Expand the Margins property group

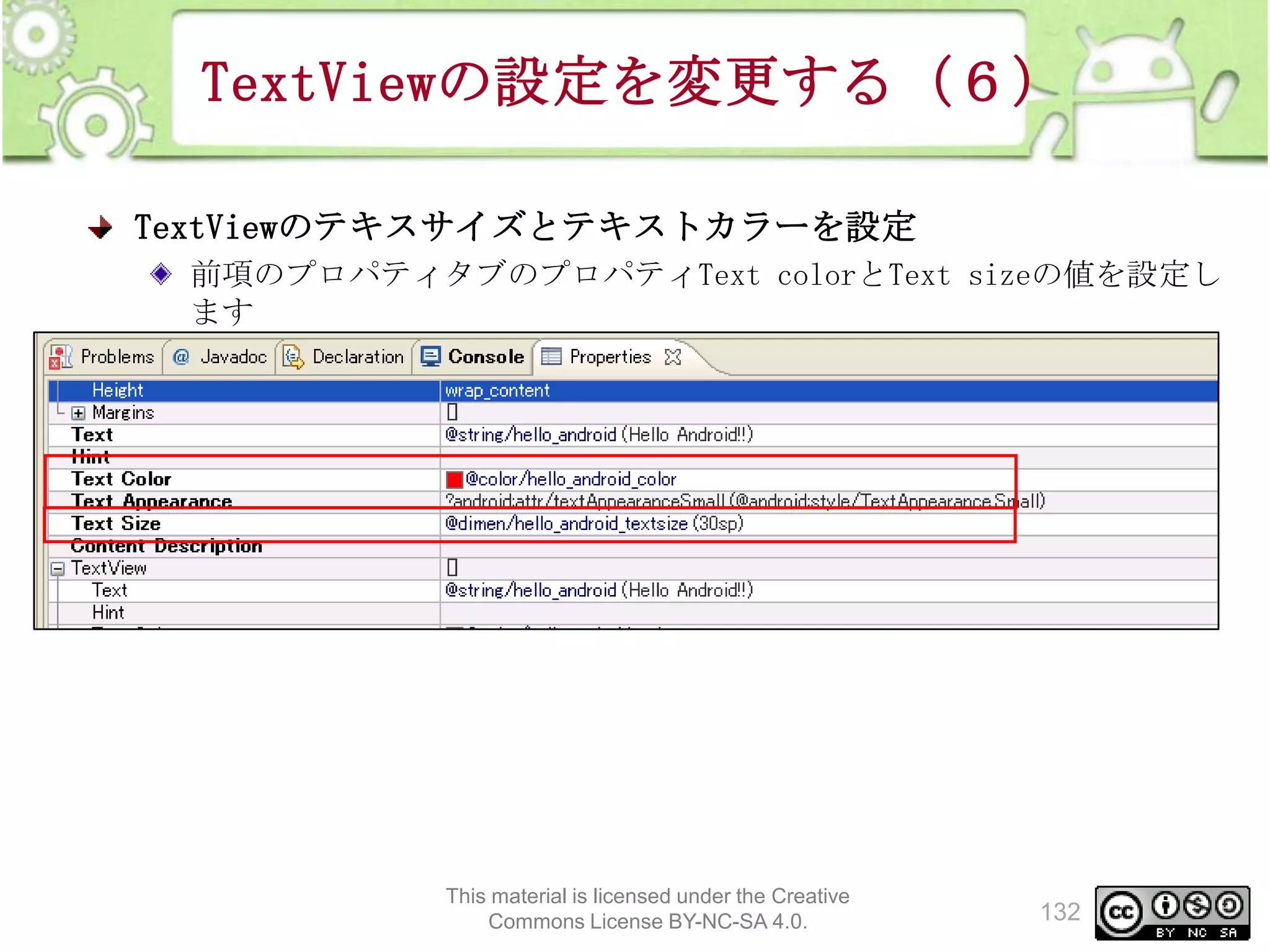[78, 413]
